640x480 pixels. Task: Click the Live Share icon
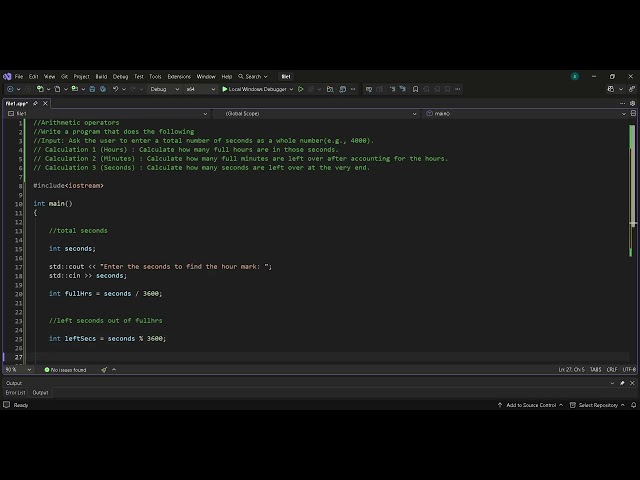click(632, 89)
